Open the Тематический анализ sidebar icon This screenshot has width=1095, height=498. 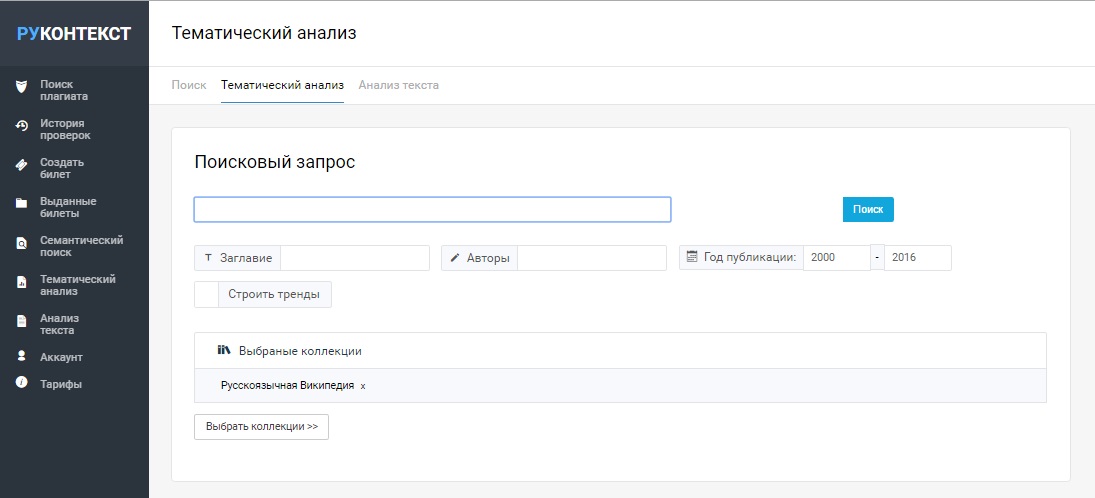tap(22, 283)
